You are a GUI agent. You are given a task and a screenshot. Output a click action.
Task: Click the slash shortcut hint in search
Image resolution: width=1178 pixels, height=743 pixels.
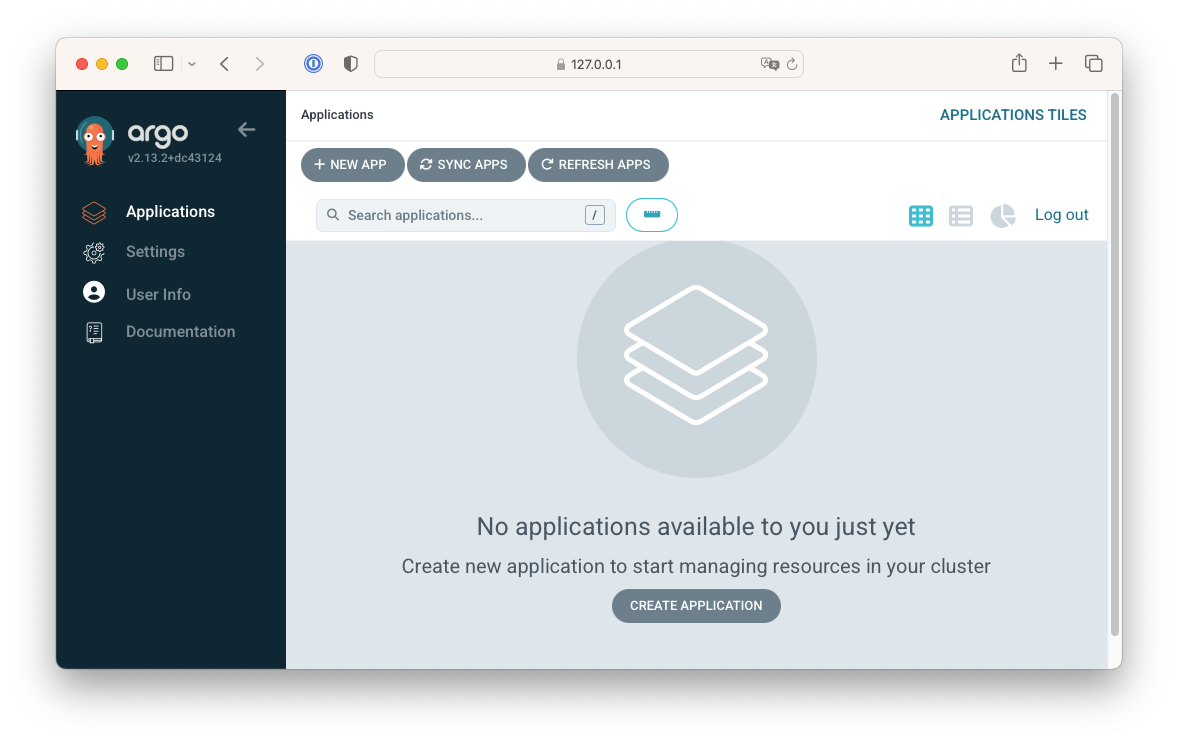595,216
